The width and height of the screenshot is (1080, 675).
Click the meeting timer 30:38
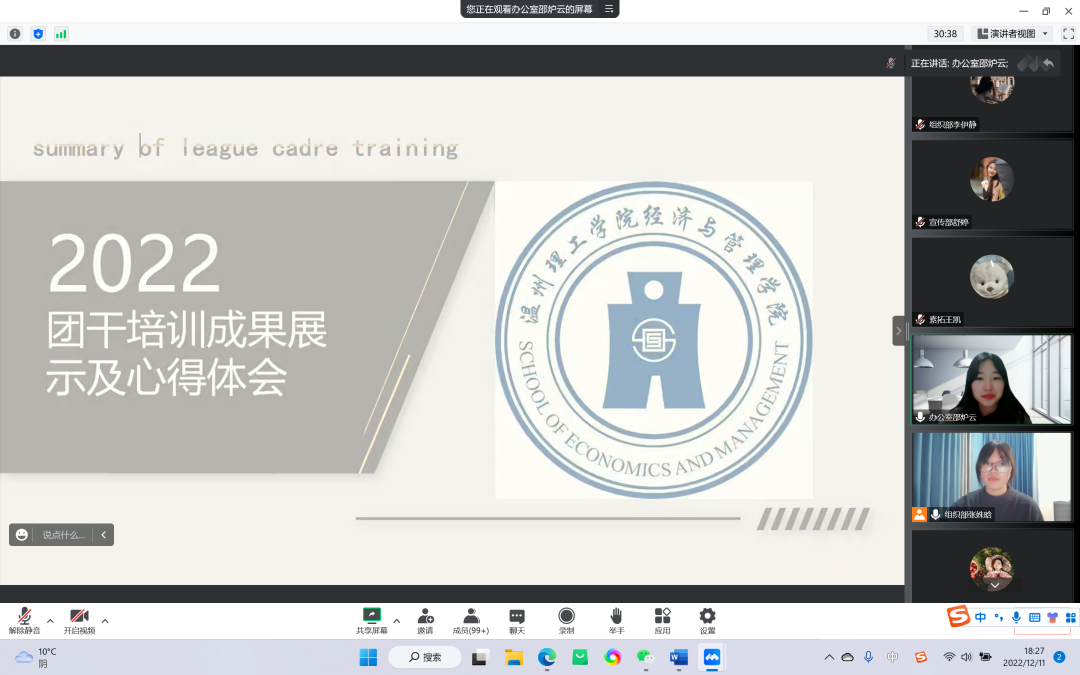(945, 34)
